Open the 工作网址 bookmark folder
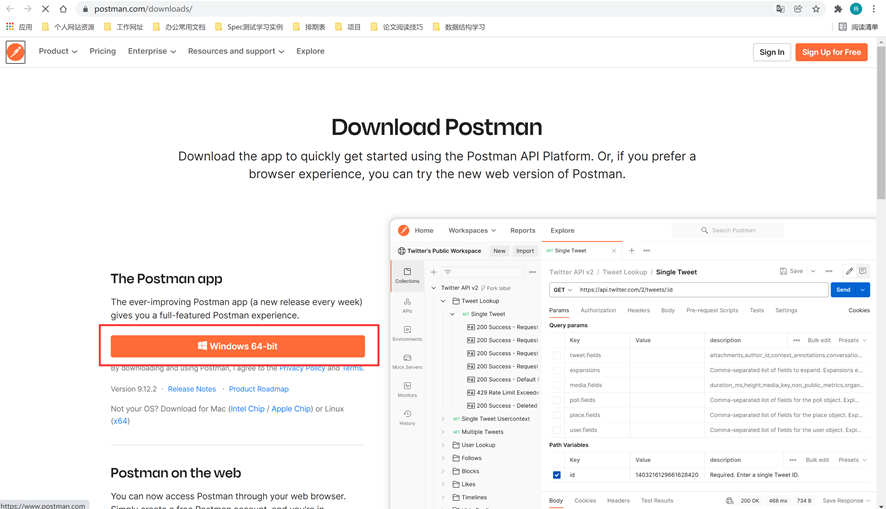Image resolution: width=886 pixels, height=509 pixels. click(x=124, y=27)
